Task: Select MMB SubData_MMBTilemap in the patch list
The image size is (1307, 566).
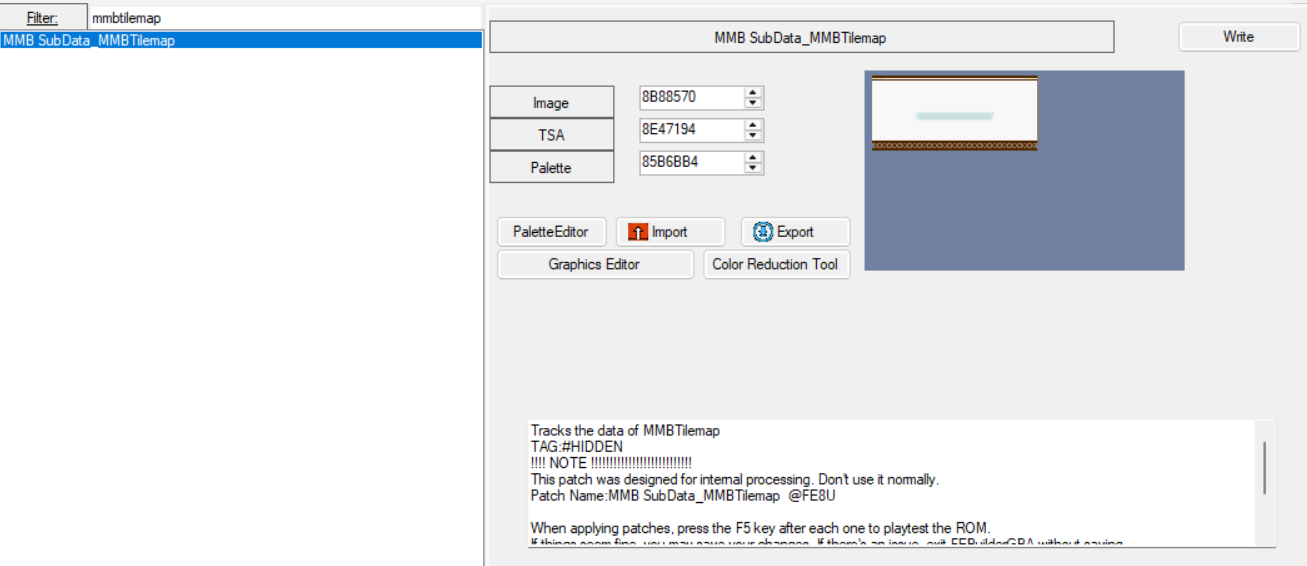Action: [x=90, y=41]
